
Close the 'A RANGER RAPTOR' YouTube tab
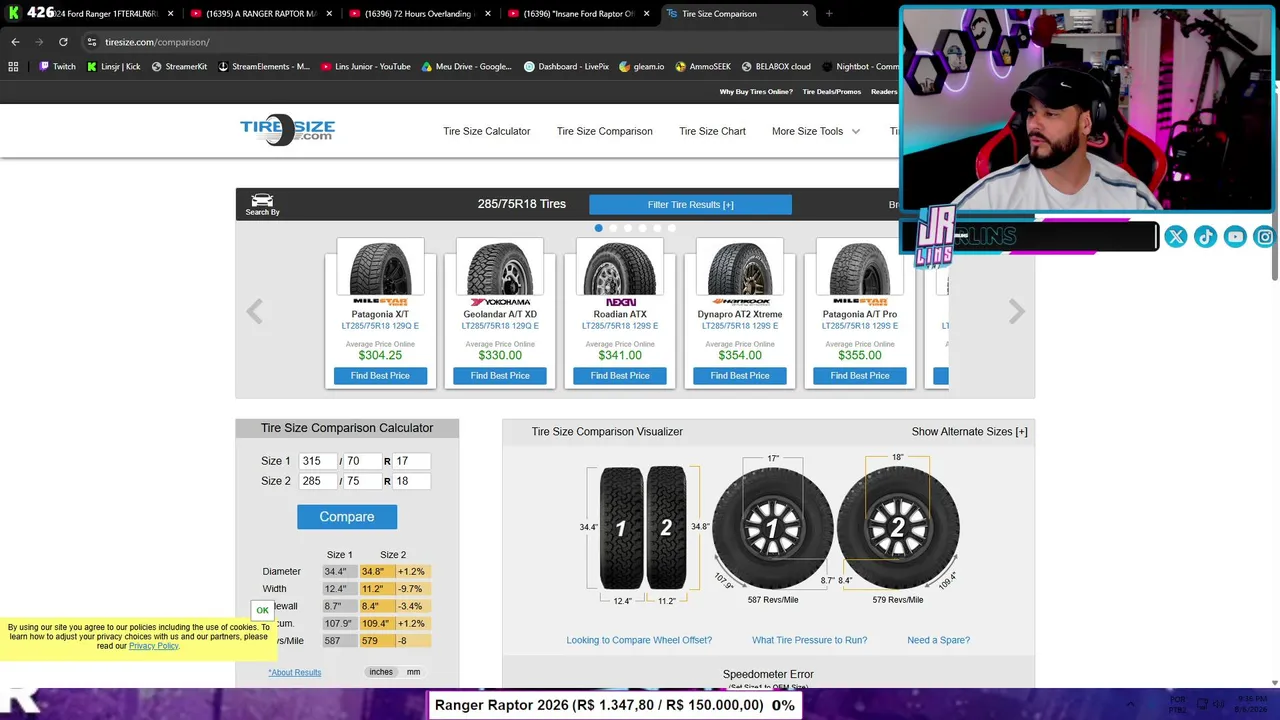(329, 14)
